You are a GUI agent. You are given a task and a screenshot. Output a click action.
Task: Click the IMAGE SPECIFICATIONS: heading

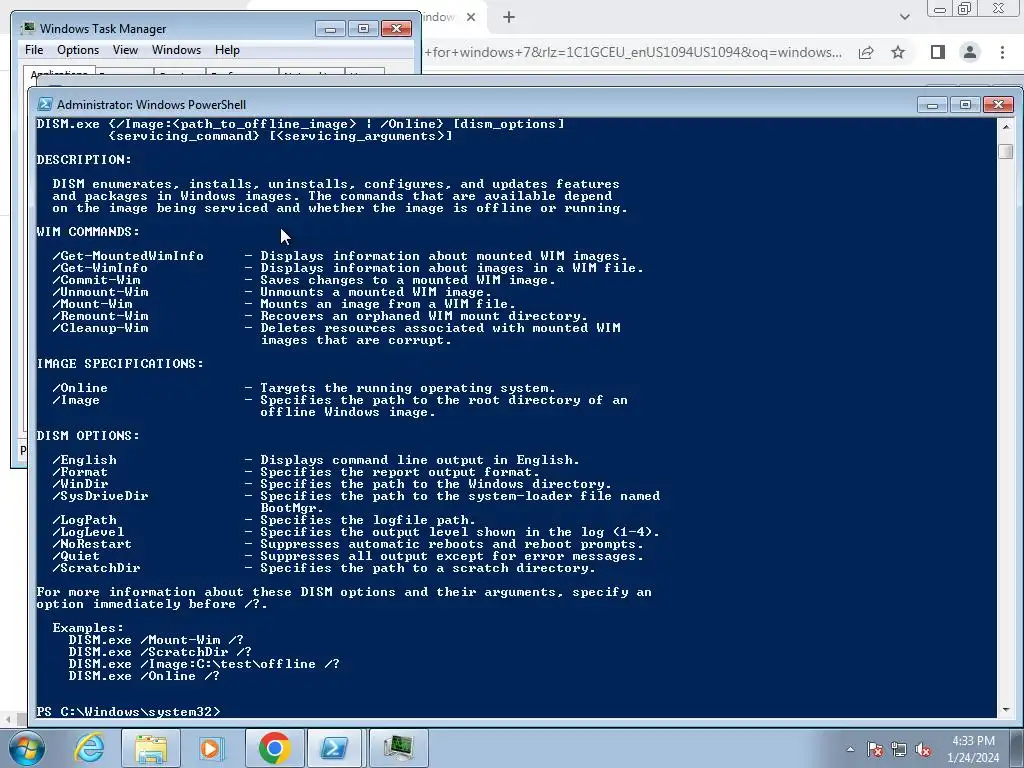click(120, 364)
